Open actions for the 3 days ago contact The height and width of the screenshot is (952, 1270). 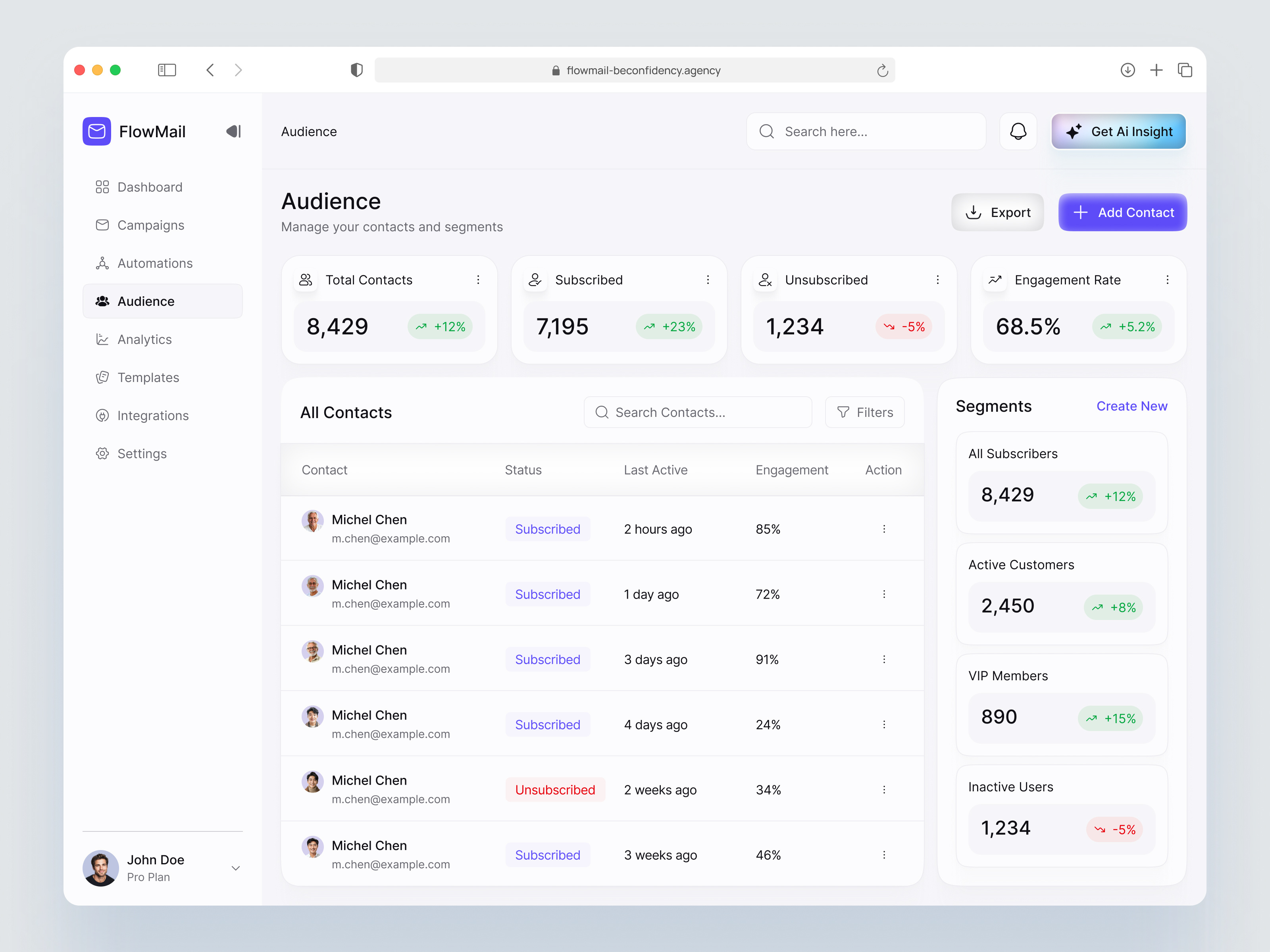coord(883,659)
